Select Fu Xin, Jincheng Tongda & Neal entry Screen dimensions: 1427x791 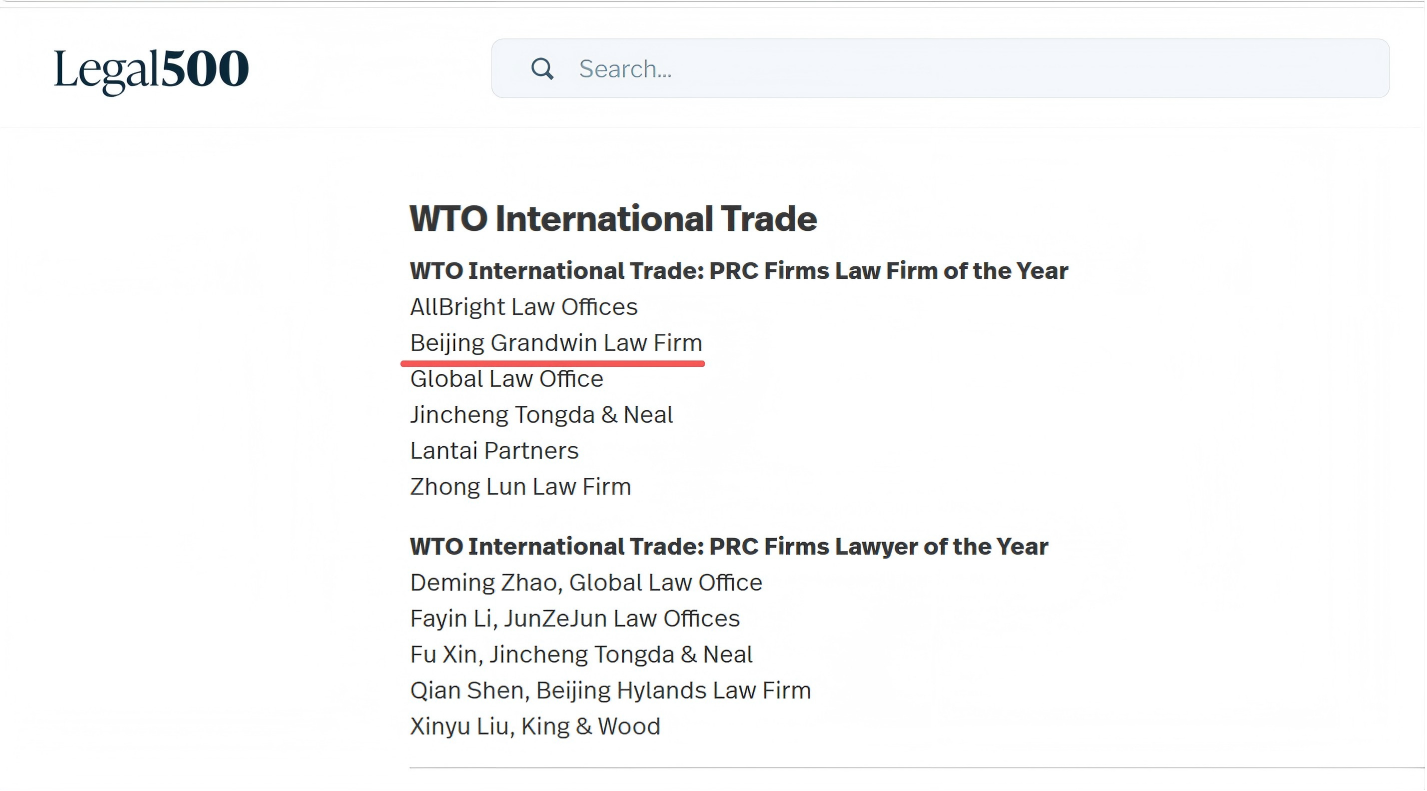click(x=582, y=655)
